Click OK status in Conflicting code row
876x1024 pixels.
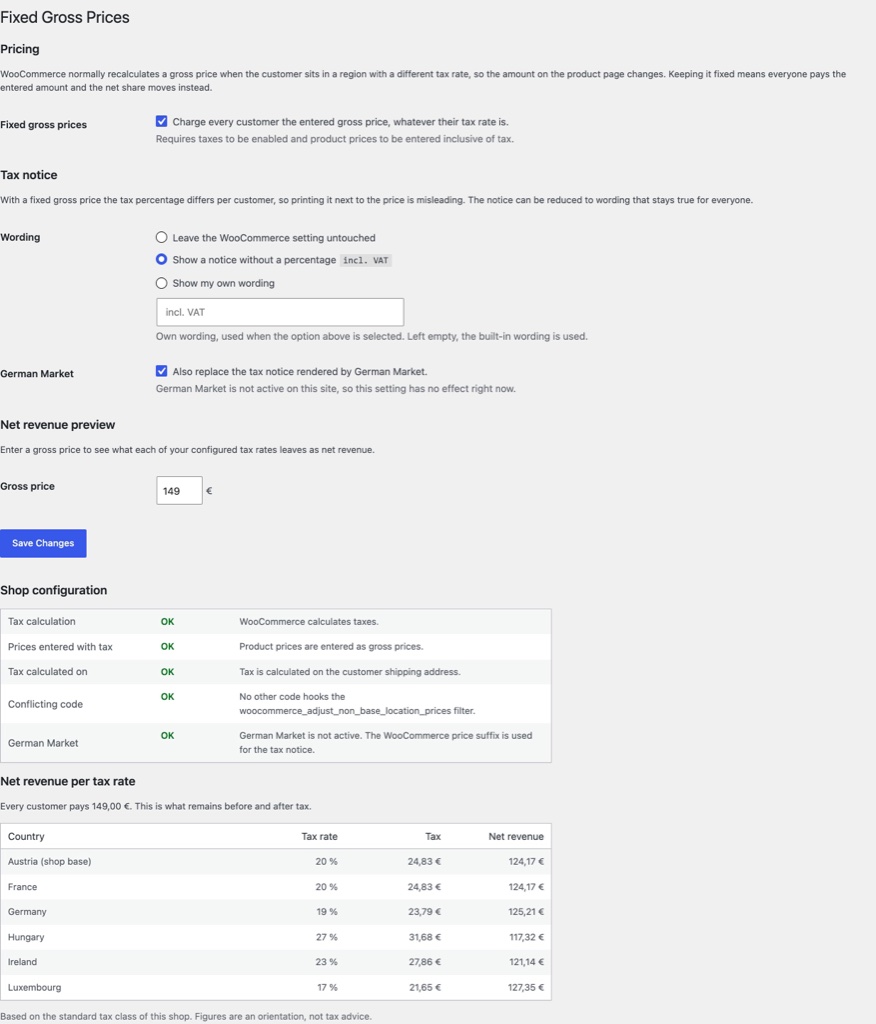click(167, 697)
